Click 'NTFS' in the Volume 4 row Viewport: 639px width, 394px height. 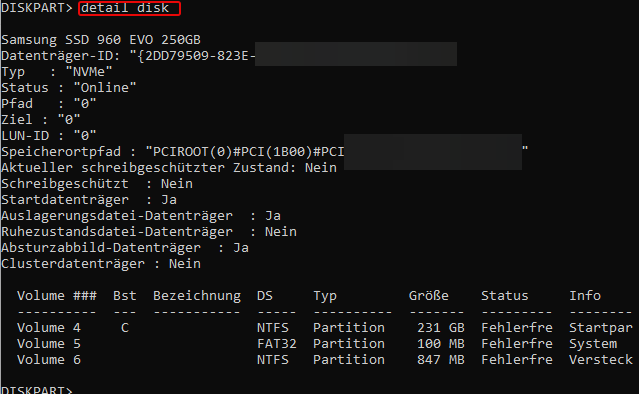pos(273,328)
